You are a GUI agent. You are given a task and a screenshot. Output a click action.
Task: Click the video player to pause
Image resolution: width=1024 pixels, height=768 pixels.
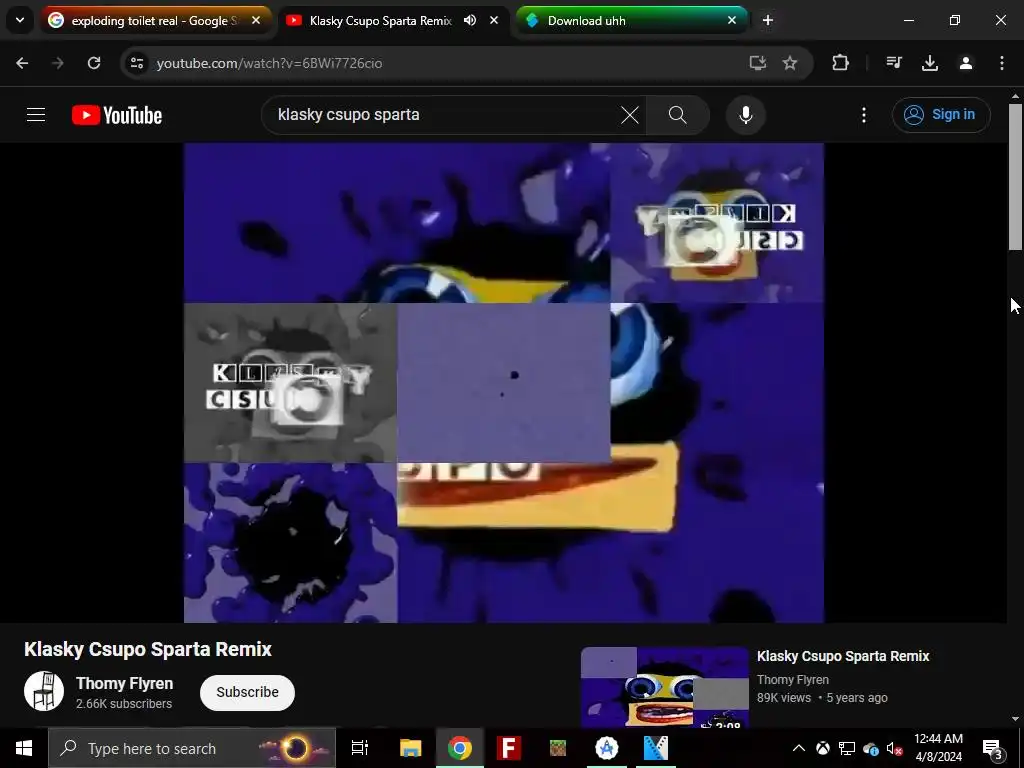pos(504,383)
